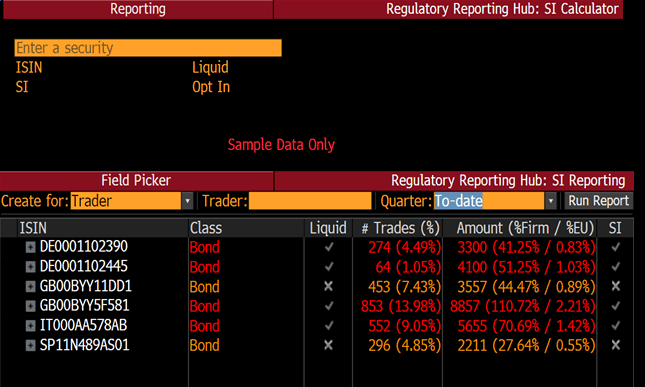
Task: Expand the DE0001102445 row plus icon
Action: pos(30,267)
